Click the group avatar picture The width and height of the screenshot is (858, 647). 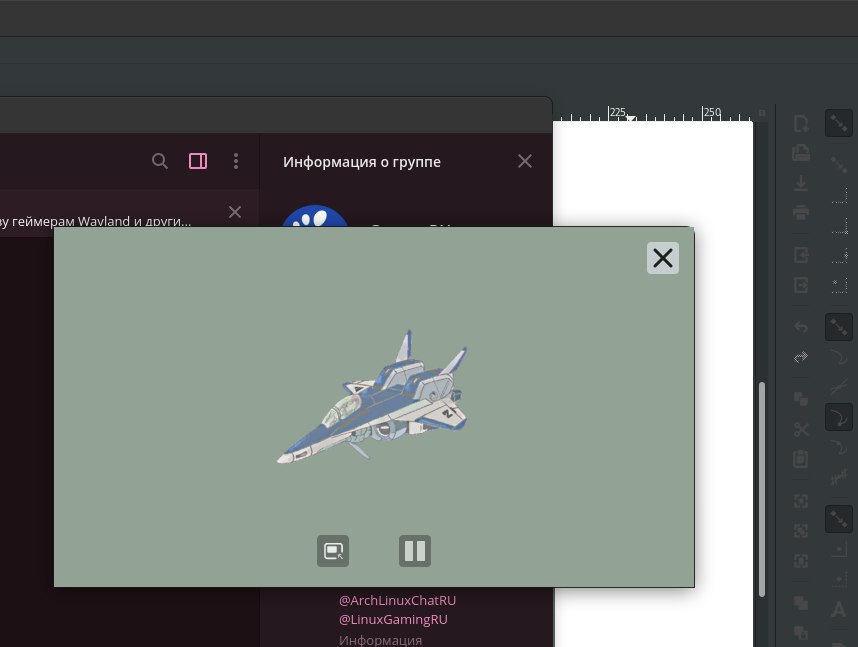[x=315, y=216]
